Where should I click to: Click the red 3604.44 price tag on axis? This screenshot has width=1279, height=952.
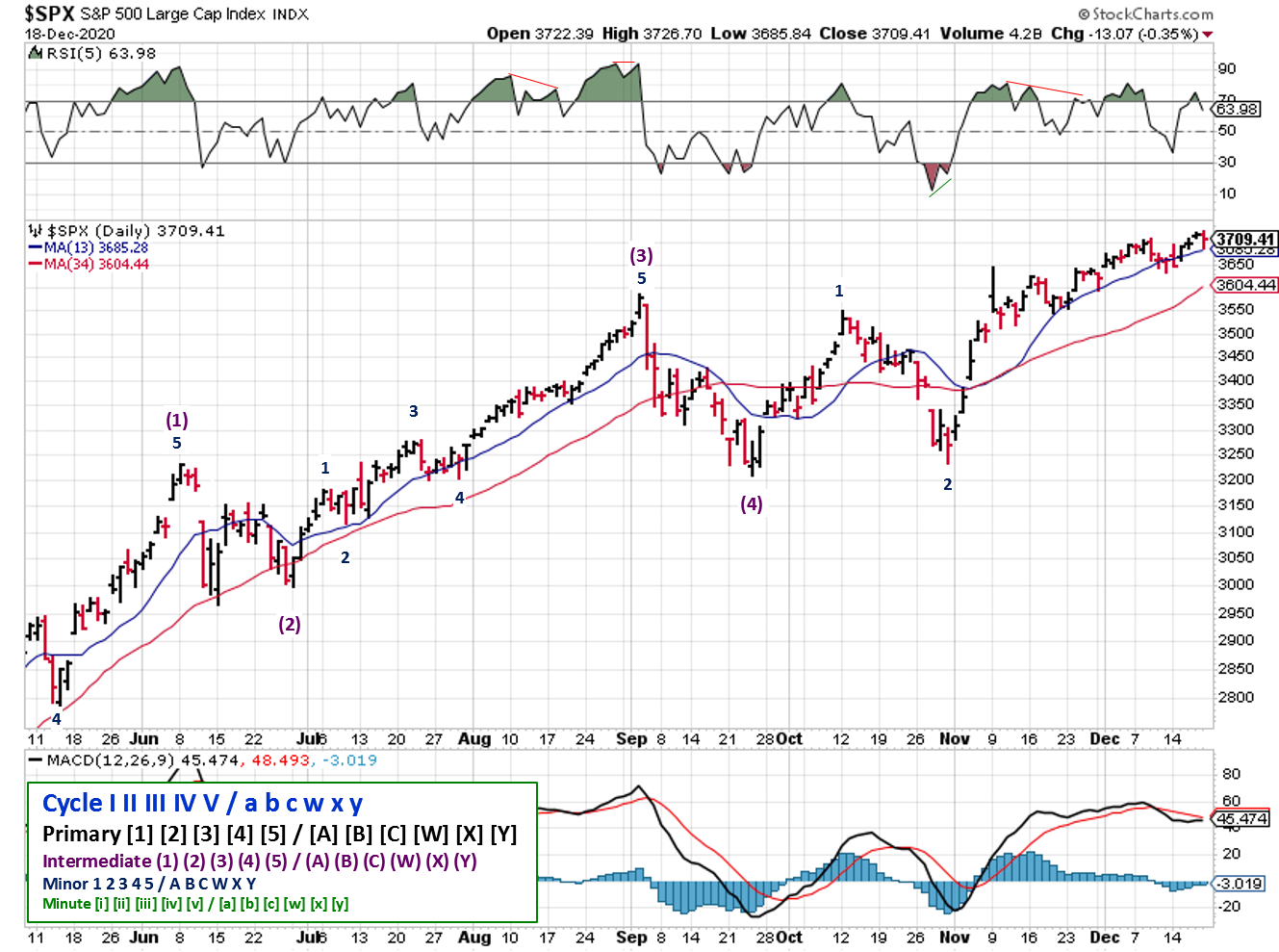[x=1245, y=285]
